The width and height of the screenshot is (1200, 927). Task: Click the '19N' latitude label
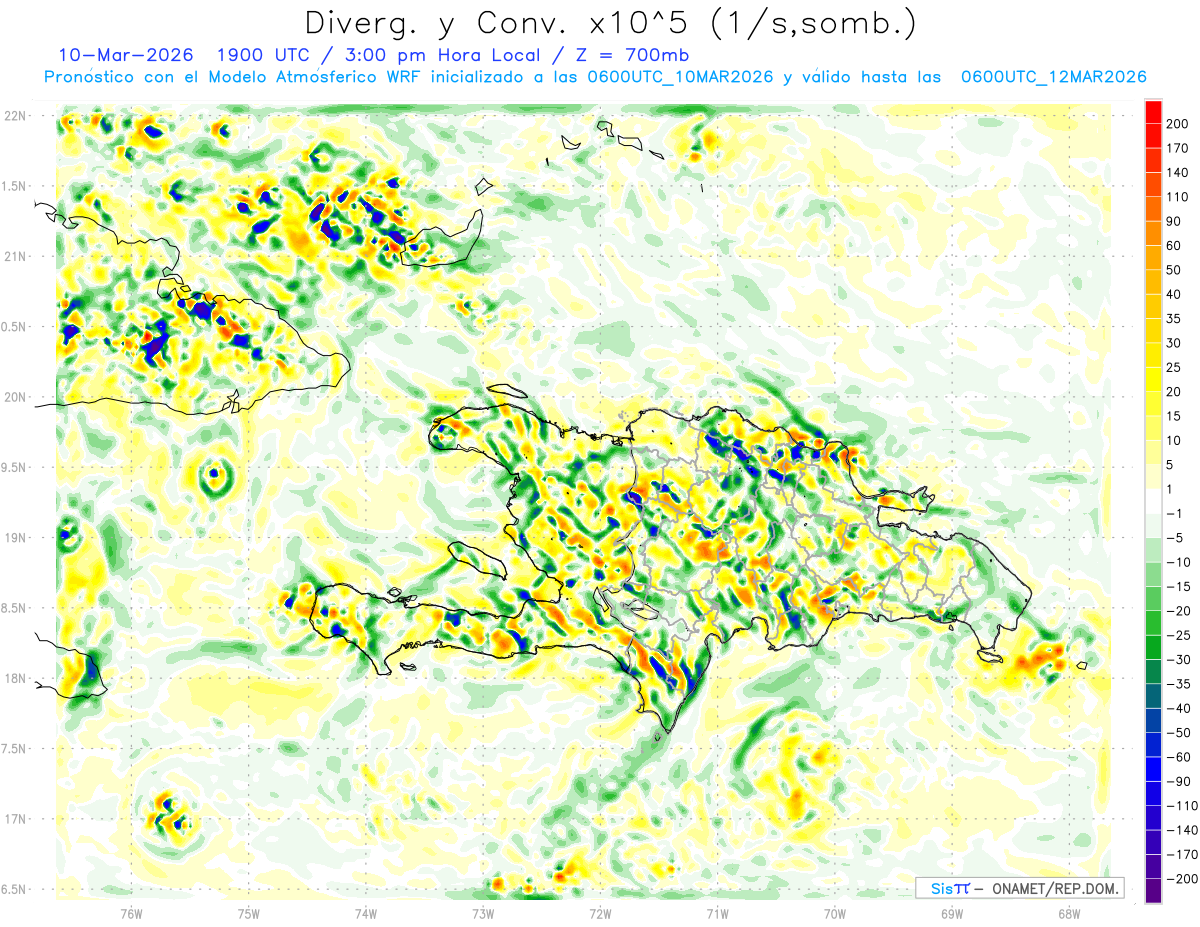click(14, 538)
